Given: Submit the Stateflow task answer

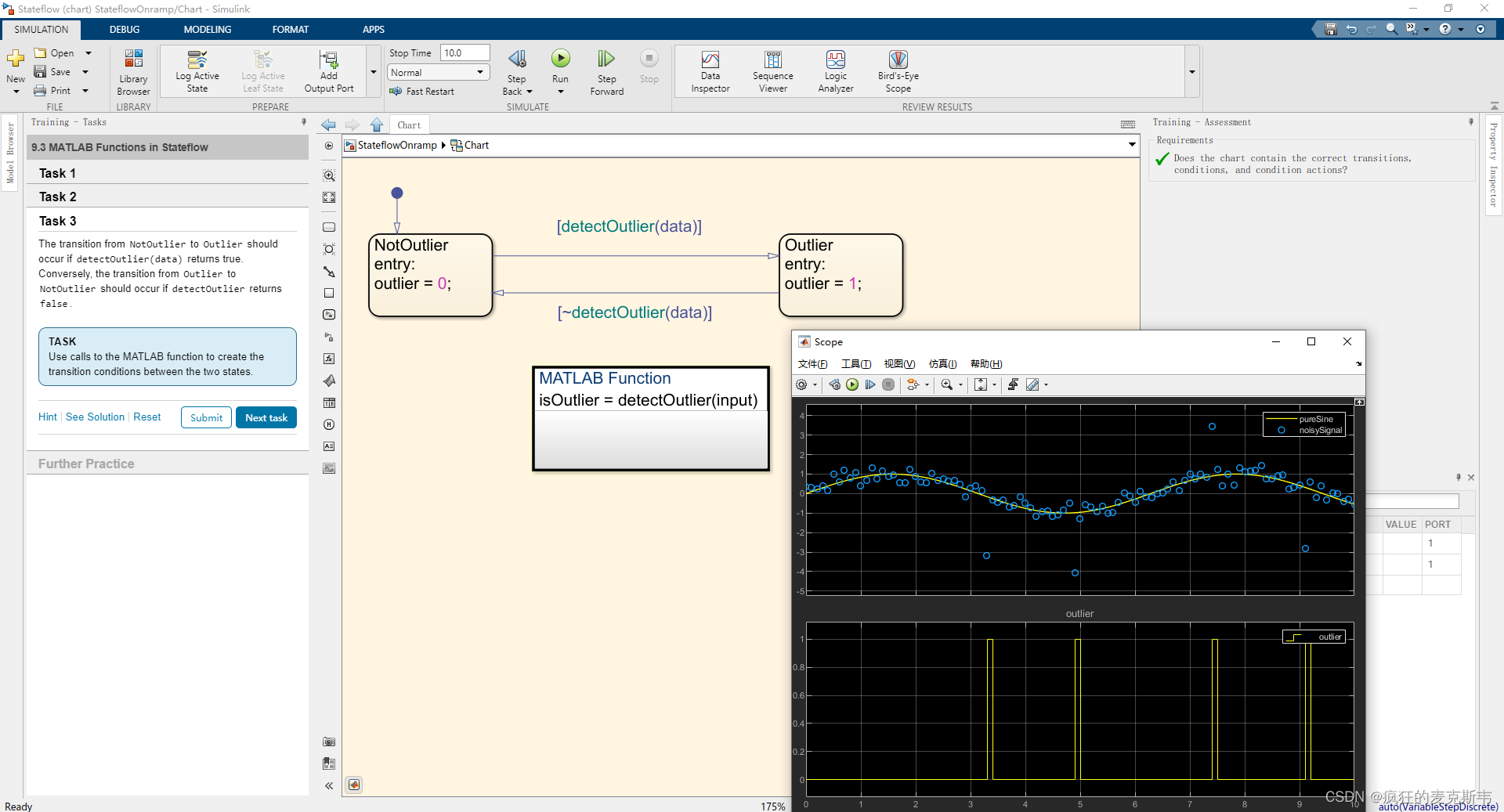Looking at the screenshot, I should (x=205, y=417).
